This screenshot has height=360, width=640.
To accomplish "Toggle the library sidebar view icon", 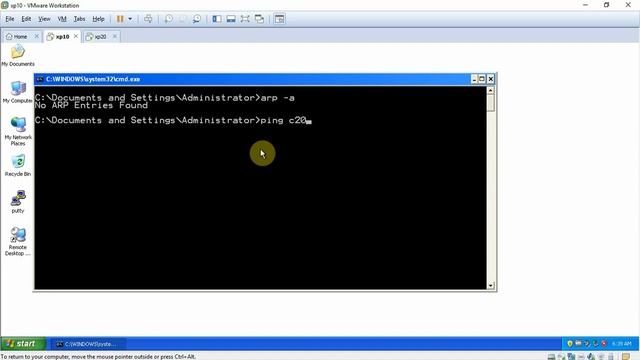I will (217, 19).
